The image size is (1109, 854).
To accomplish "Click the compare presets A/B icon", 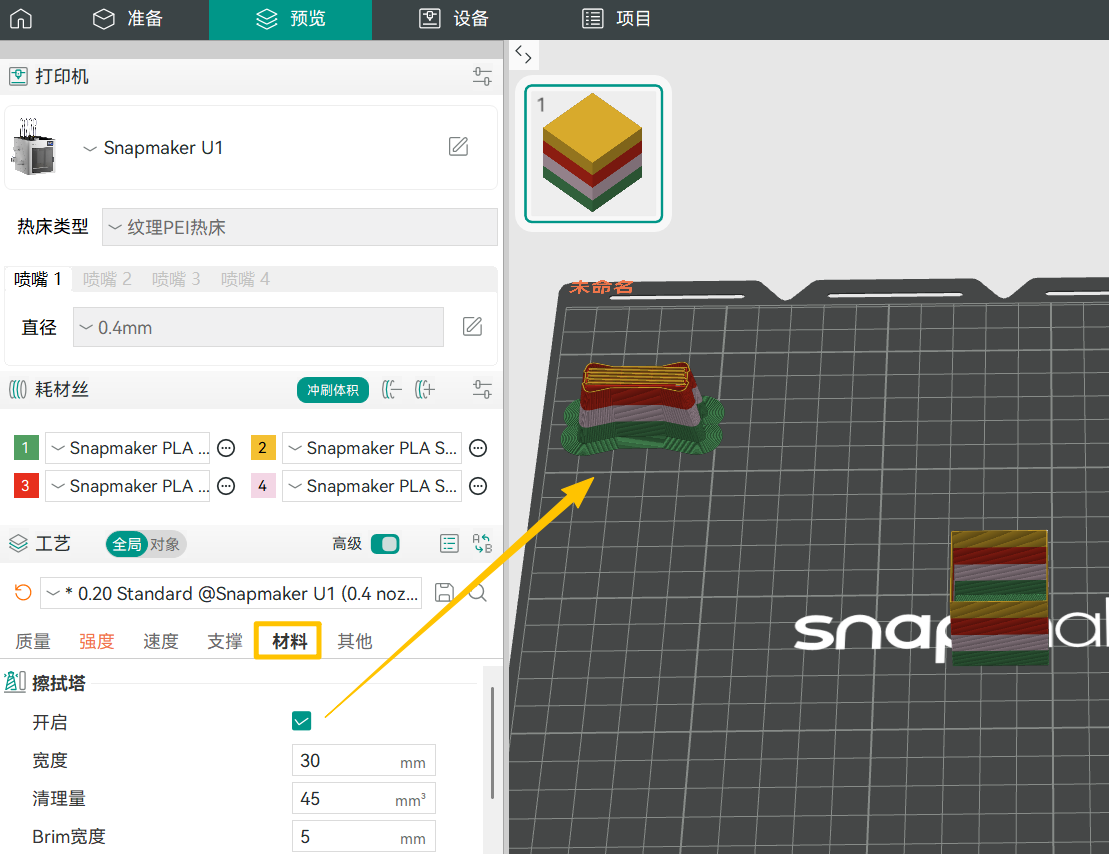I will (482, 543).
